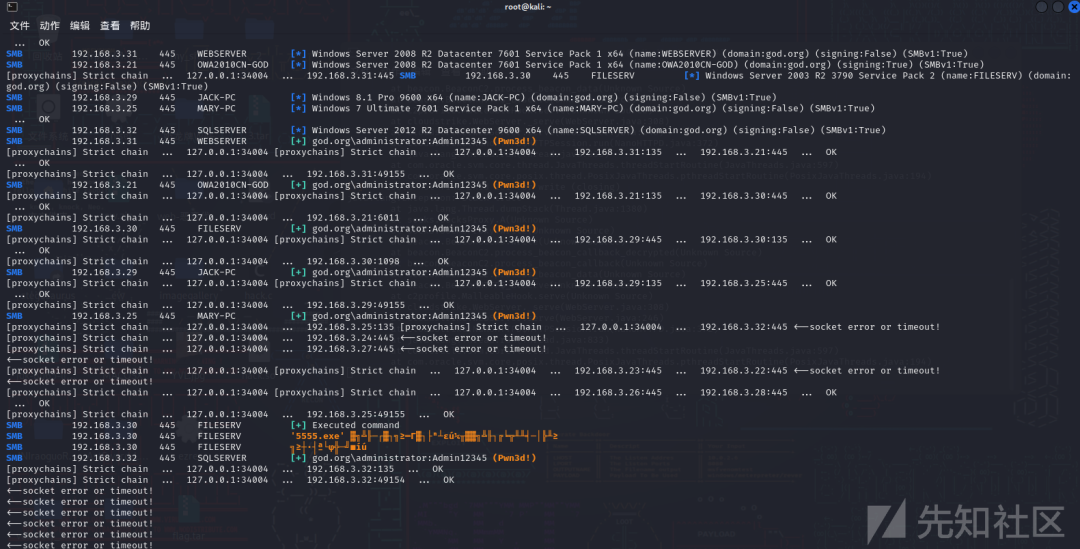Click address "192.168.3.21:135"
Image resolution: width=1080 pixels, height=549 pixels.
[x=618, y=196]
